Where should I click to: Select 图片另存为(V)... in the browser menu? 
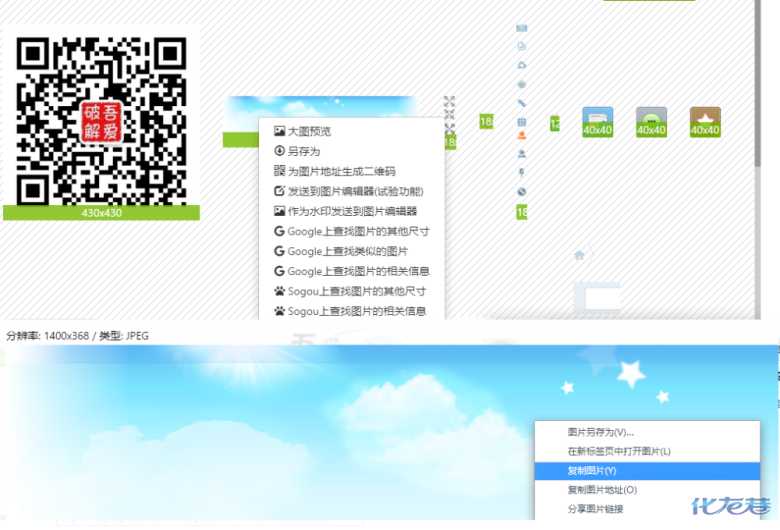coord(647,432)
